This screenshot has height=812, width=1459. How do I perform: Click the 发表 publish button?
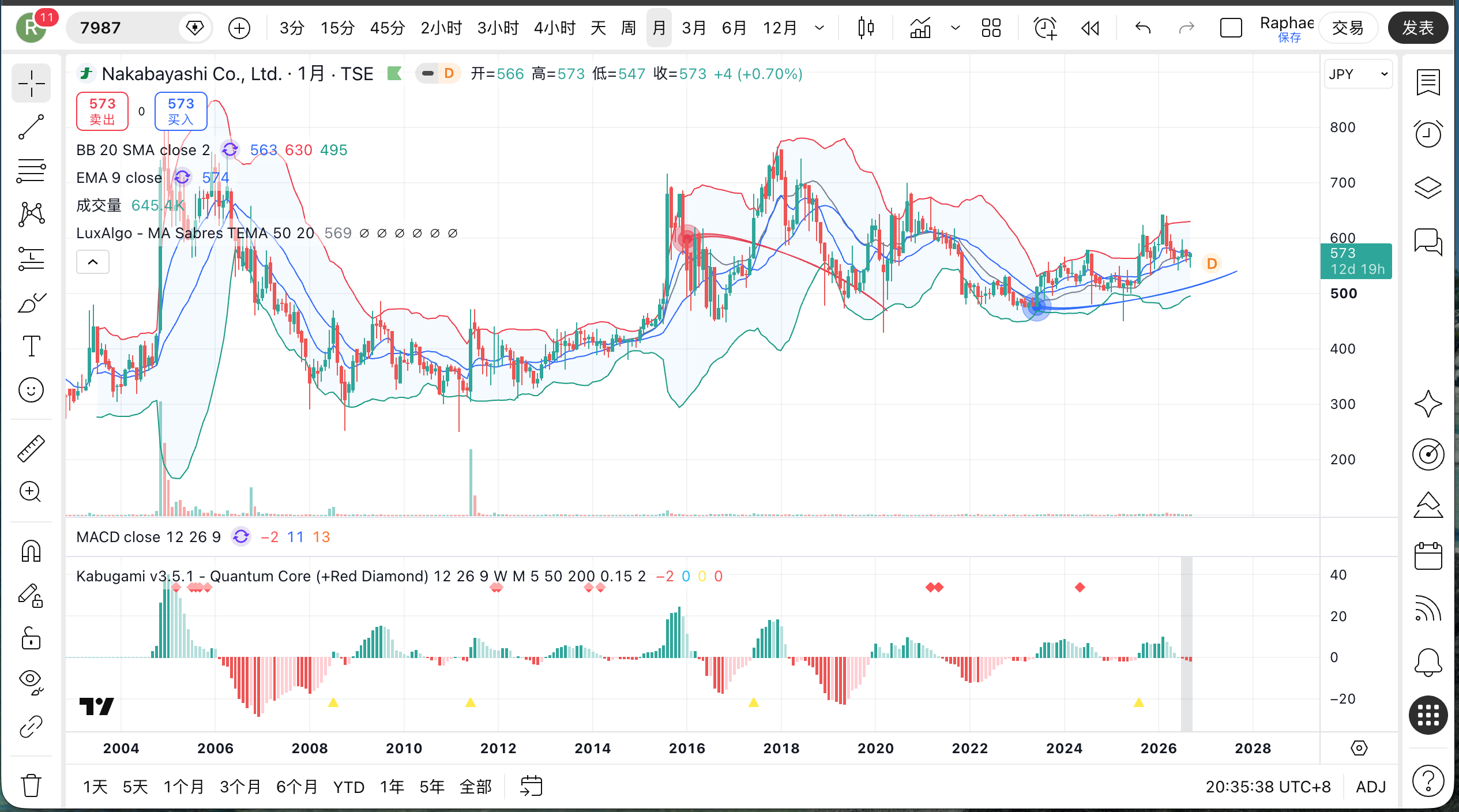[1418, 28]
